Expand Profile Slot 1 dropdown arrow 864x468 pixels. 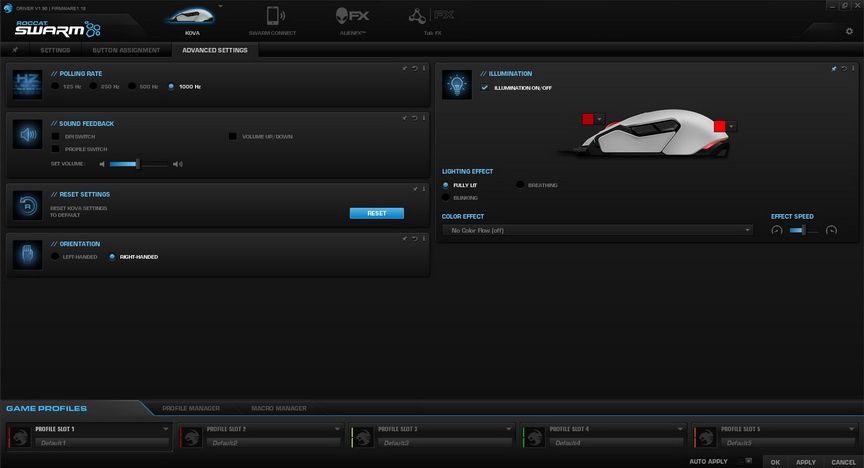pos(165,429)
